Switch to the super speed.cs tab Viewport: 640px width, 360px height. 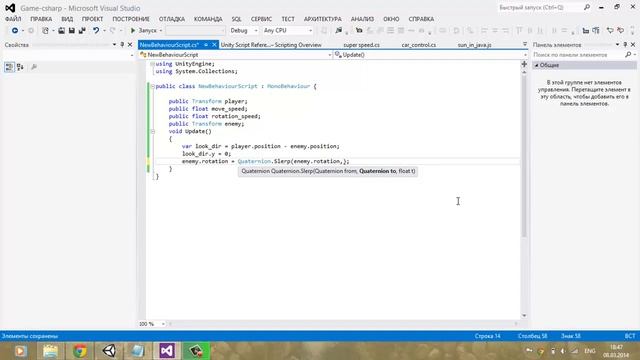tap(361, 45)
